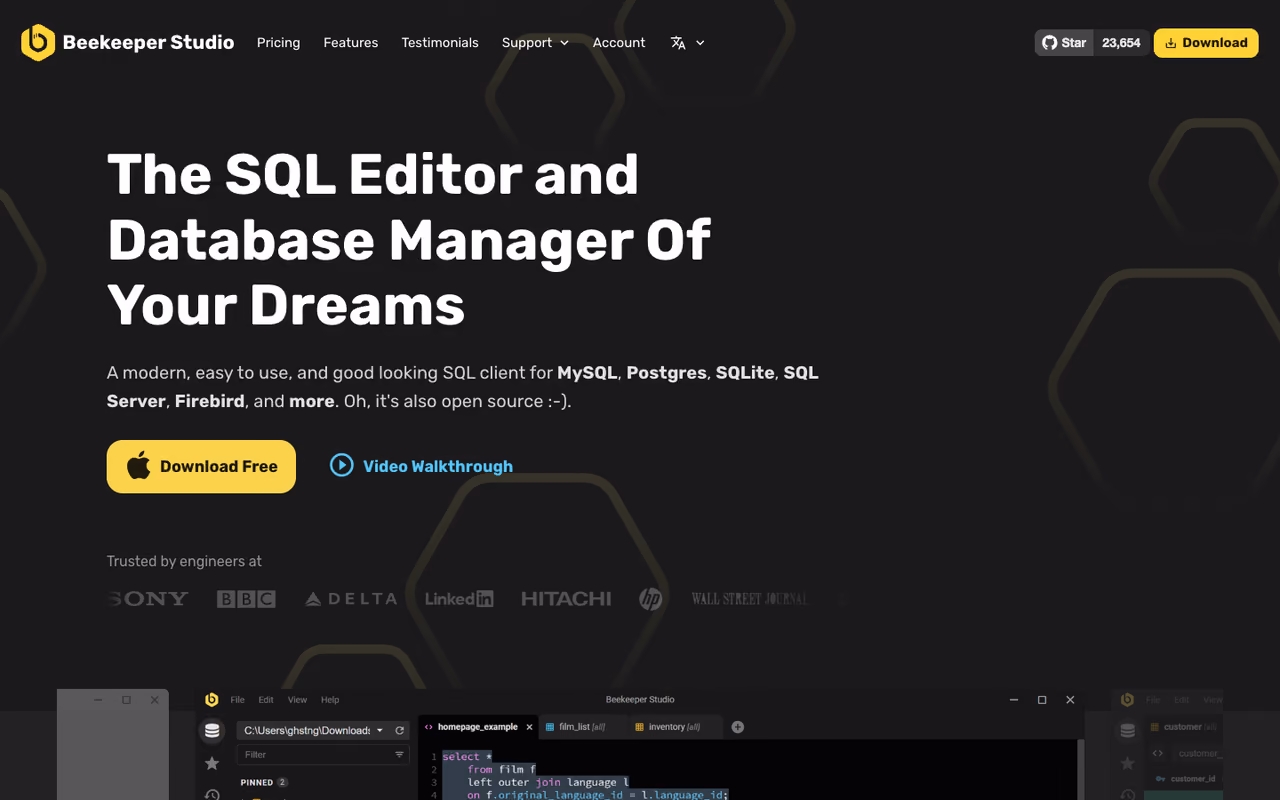Open the language translation selector
Screen dimensions: 1280x800
click(687, 43)
